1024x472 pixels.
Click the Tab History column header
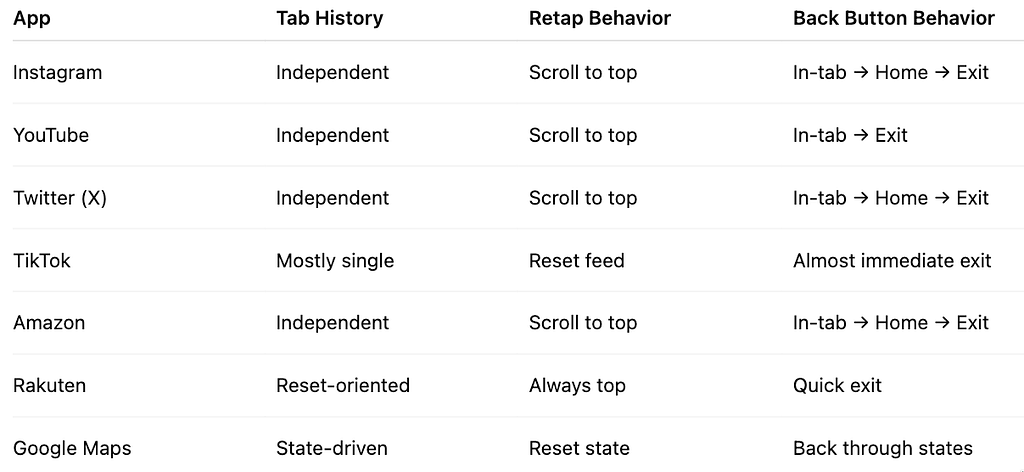pos(329,18)
